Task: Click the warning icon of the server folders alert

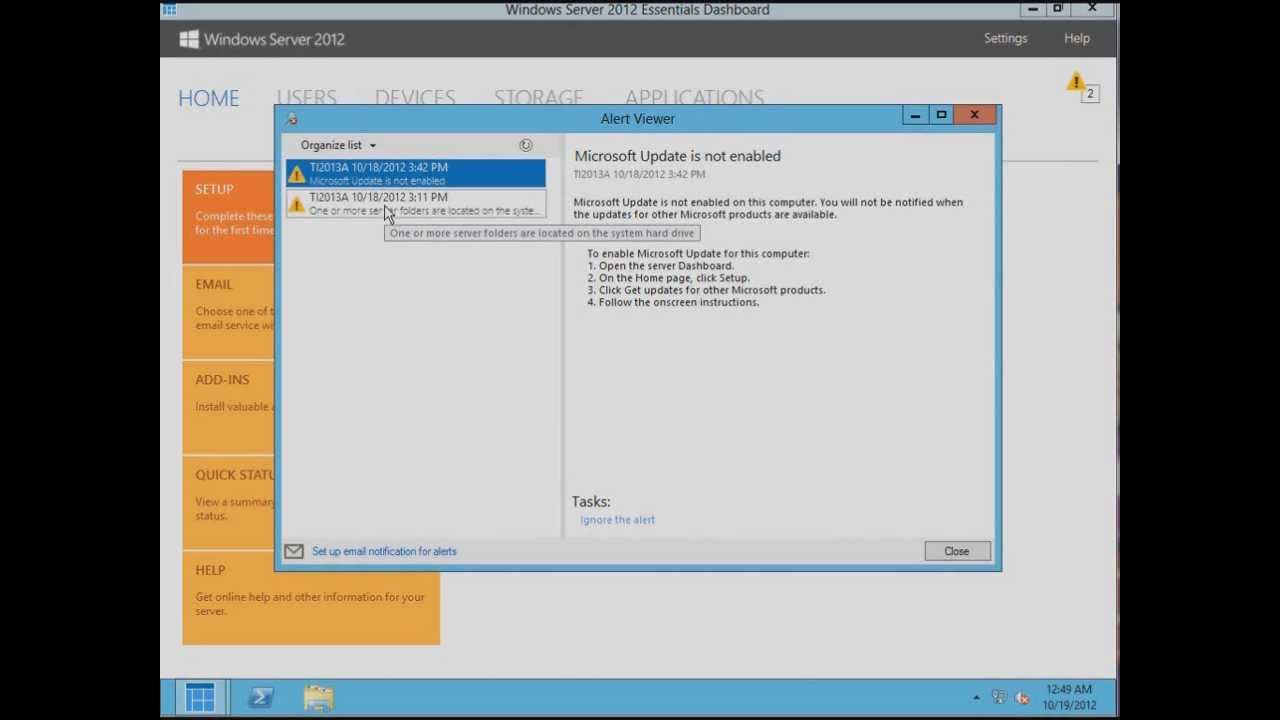Action: click(296, 204)
